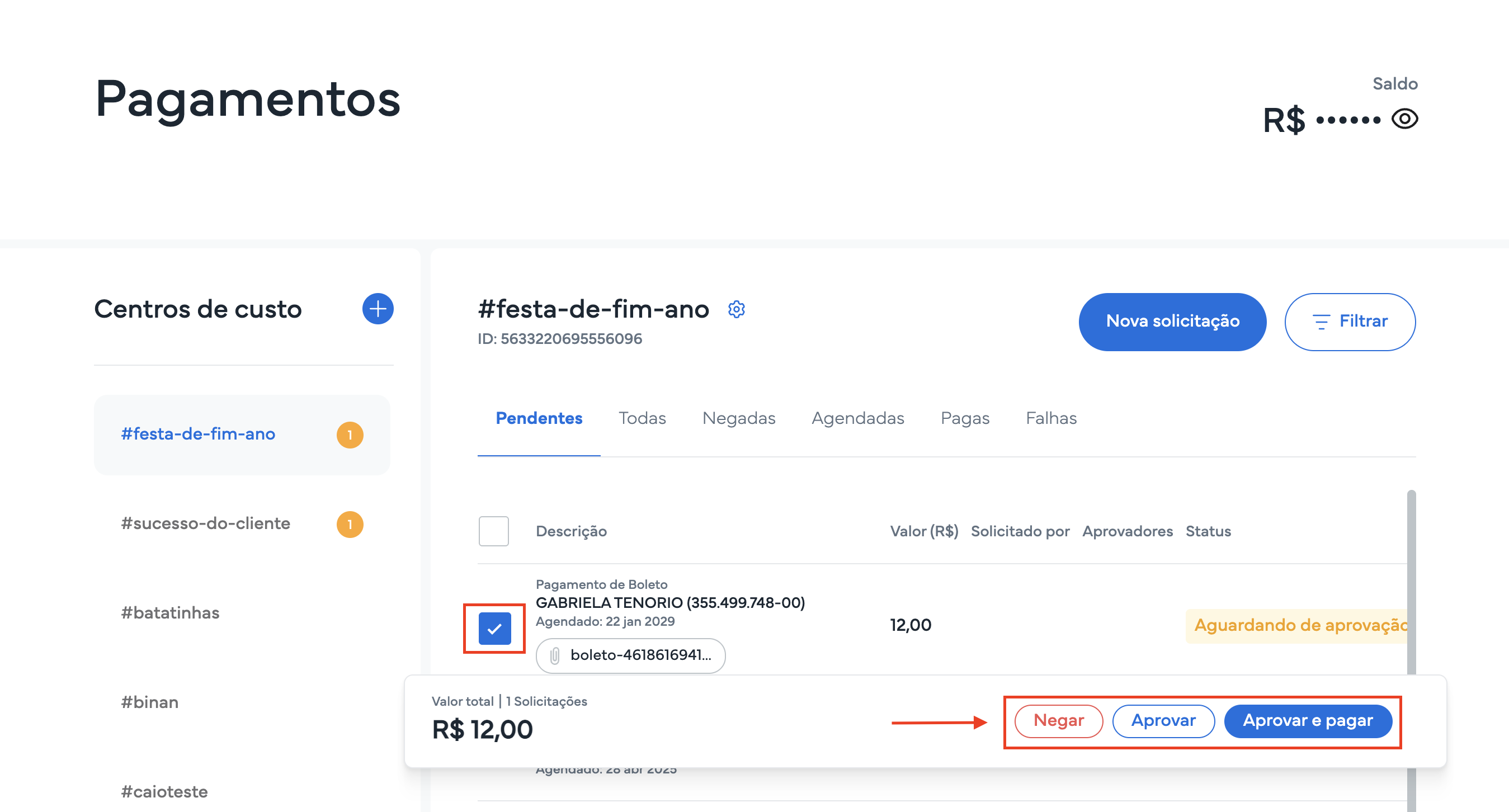Click pending count badge for #sucesso-do-cliente
The height and width of the screenshot is (812, 1509).
pyautogui.click(x=350, y=525)
